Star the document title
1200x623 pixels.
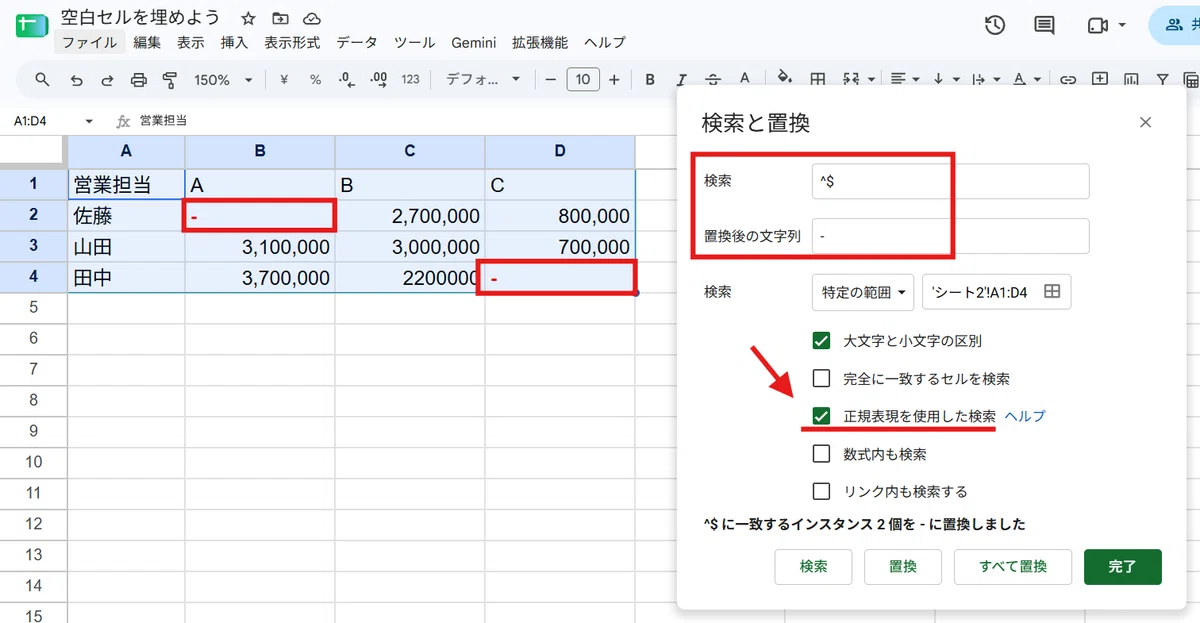click(x=249, y=18)
